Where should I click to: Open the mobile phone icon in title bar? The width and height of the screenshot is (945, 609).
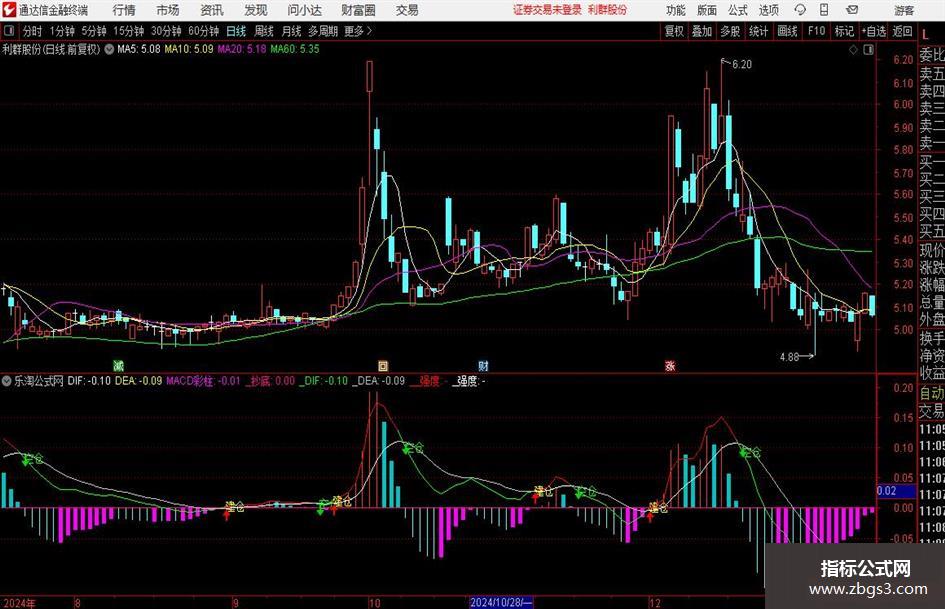pyautogui.click(x=824, y=10)
